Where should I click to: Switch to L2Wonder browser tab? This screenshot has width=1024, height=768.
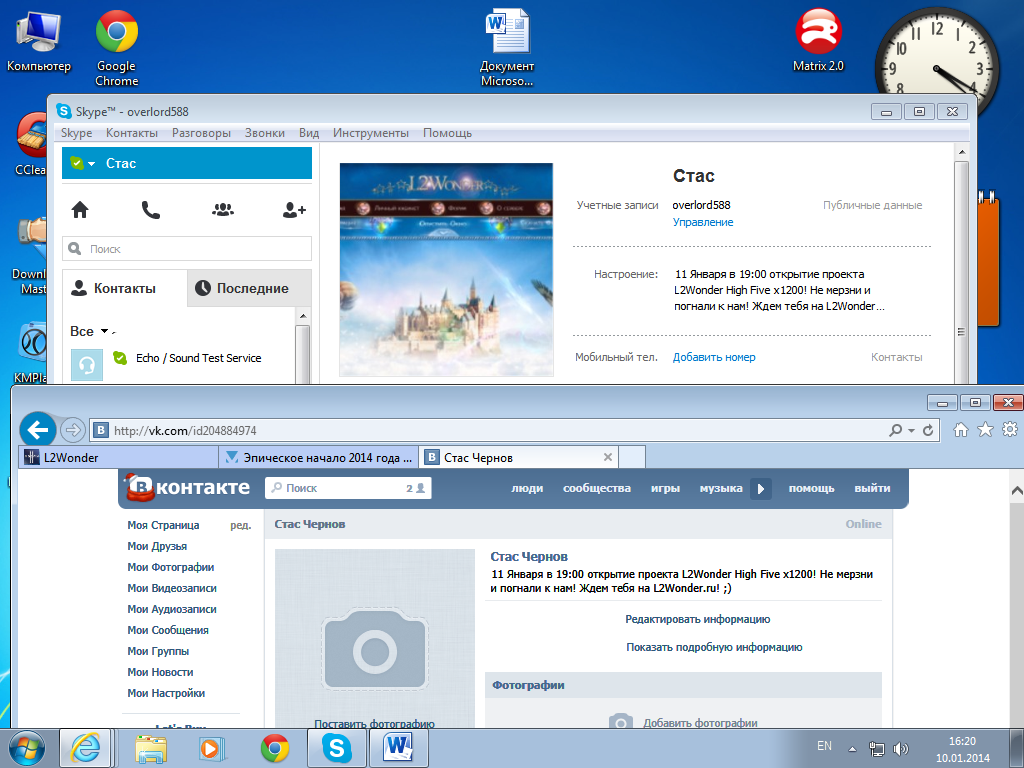pos(119,457)
